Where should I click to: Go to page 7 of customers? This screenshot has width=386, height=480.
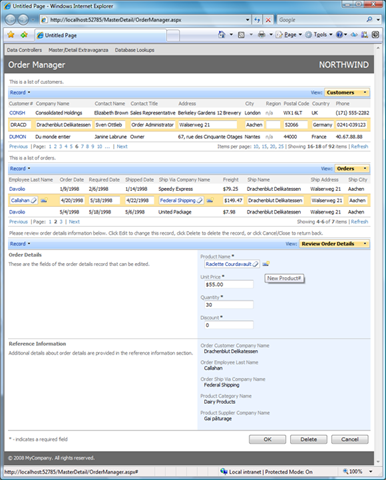(82, 146)
